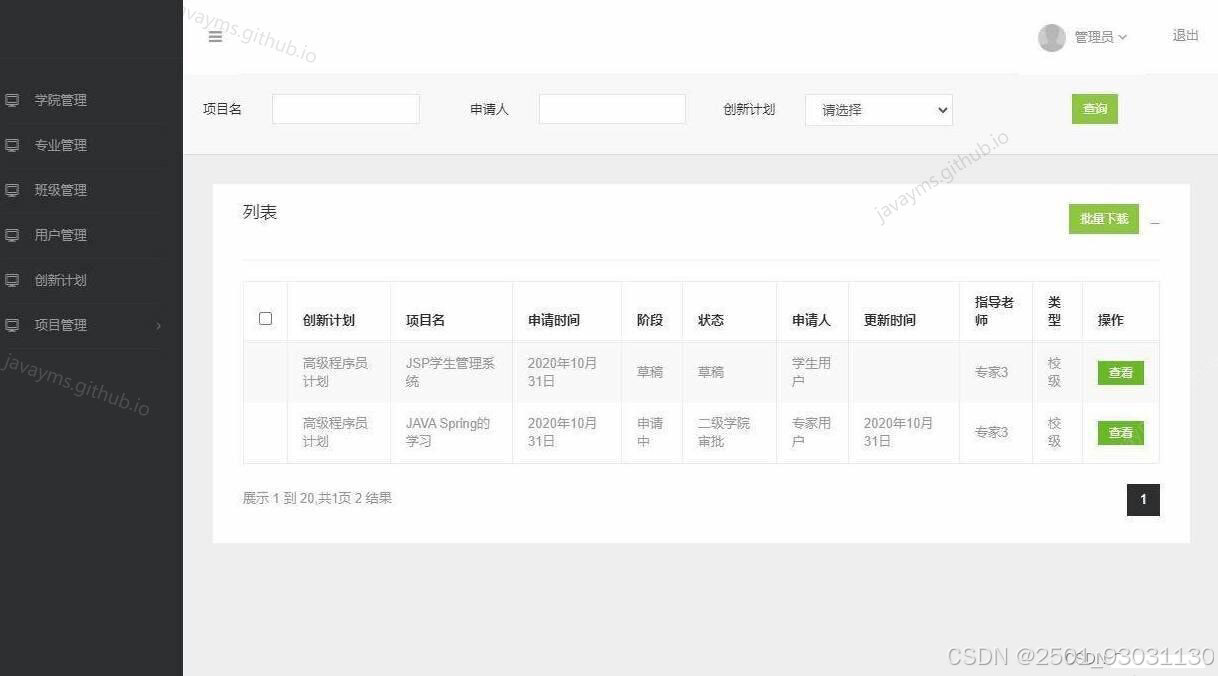Focus the 申请人 input field
1218x676 pixels.
click(x=612, y=109)
